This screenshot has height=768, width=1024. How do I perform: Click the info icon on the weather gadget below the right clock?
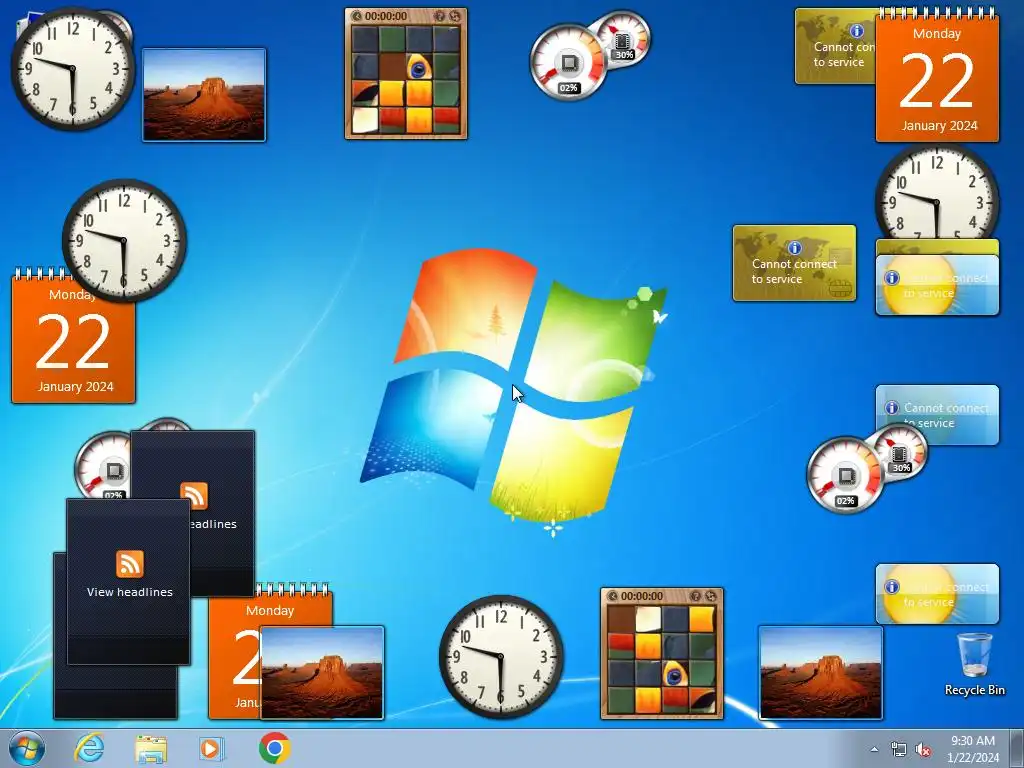pos(891,278)
